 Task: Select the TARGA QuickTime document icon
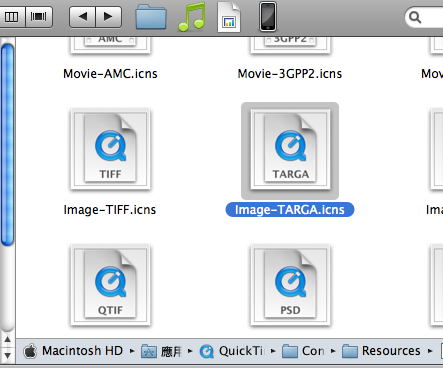point(290,149)
